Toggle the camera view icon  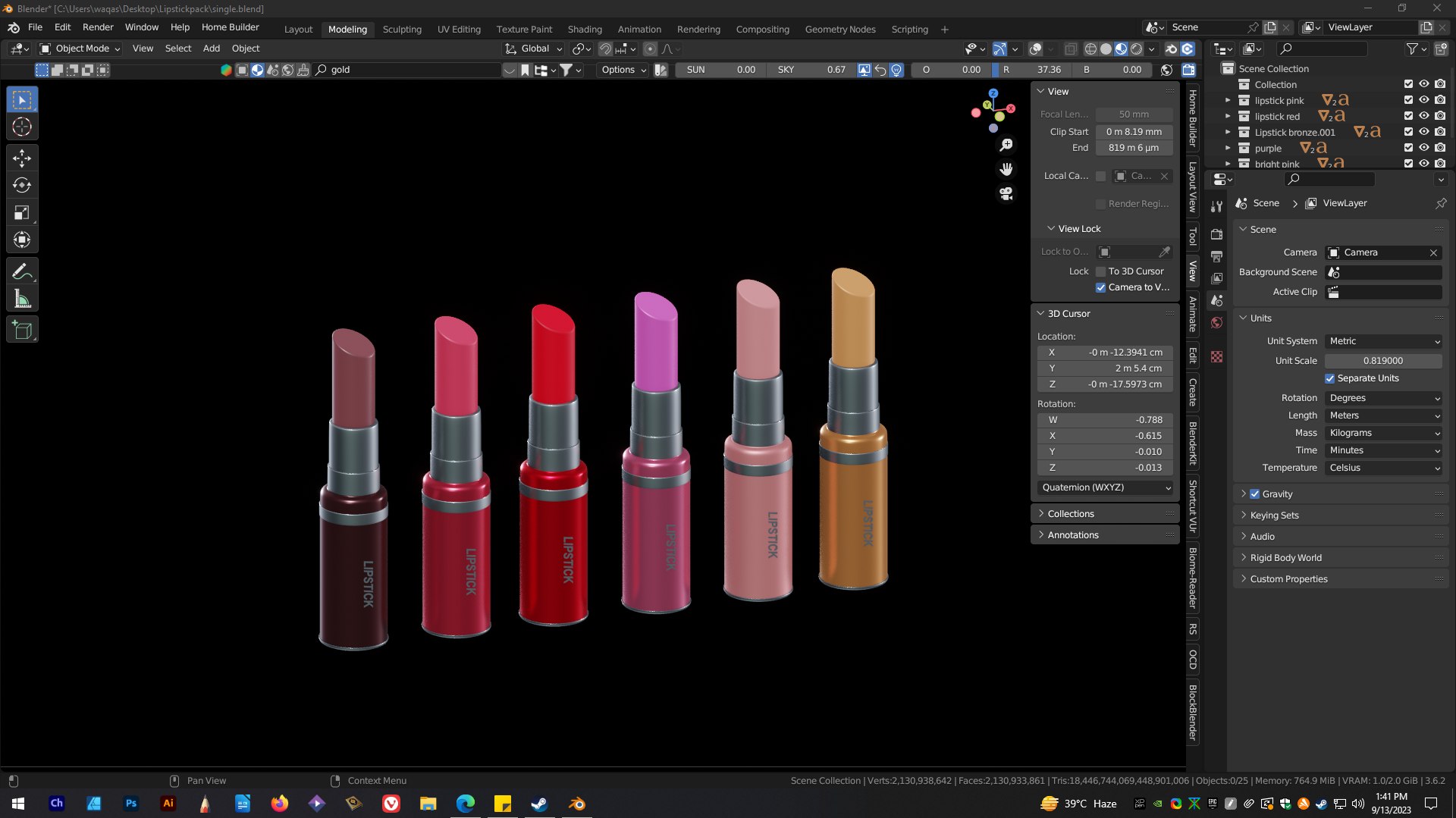coord(1006,194)
